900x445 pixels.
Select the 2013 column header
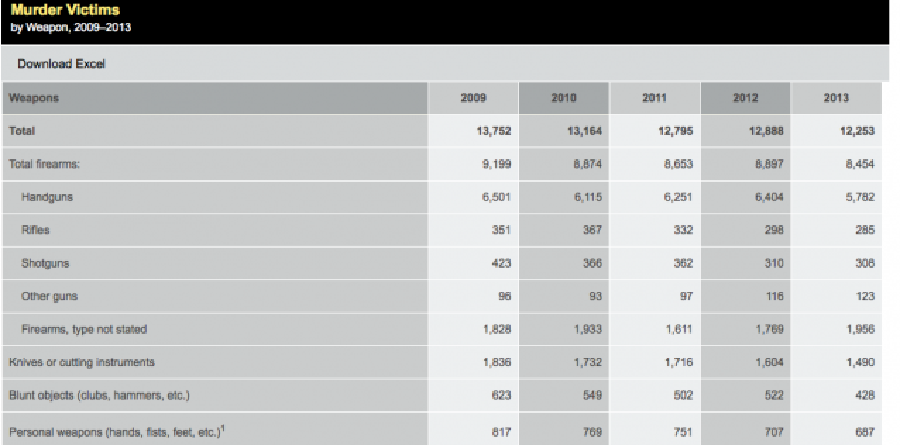tap(835, 98)
